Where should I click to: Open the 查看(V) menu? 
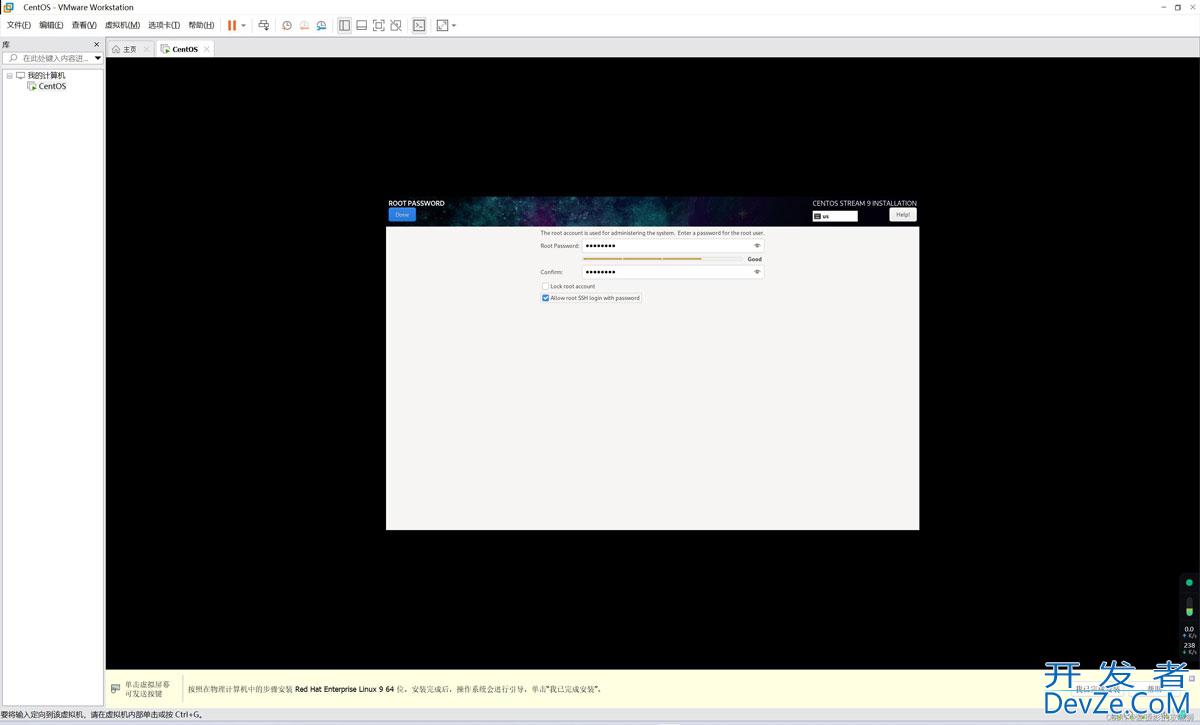pyautogui.click(x=84, y=25)
